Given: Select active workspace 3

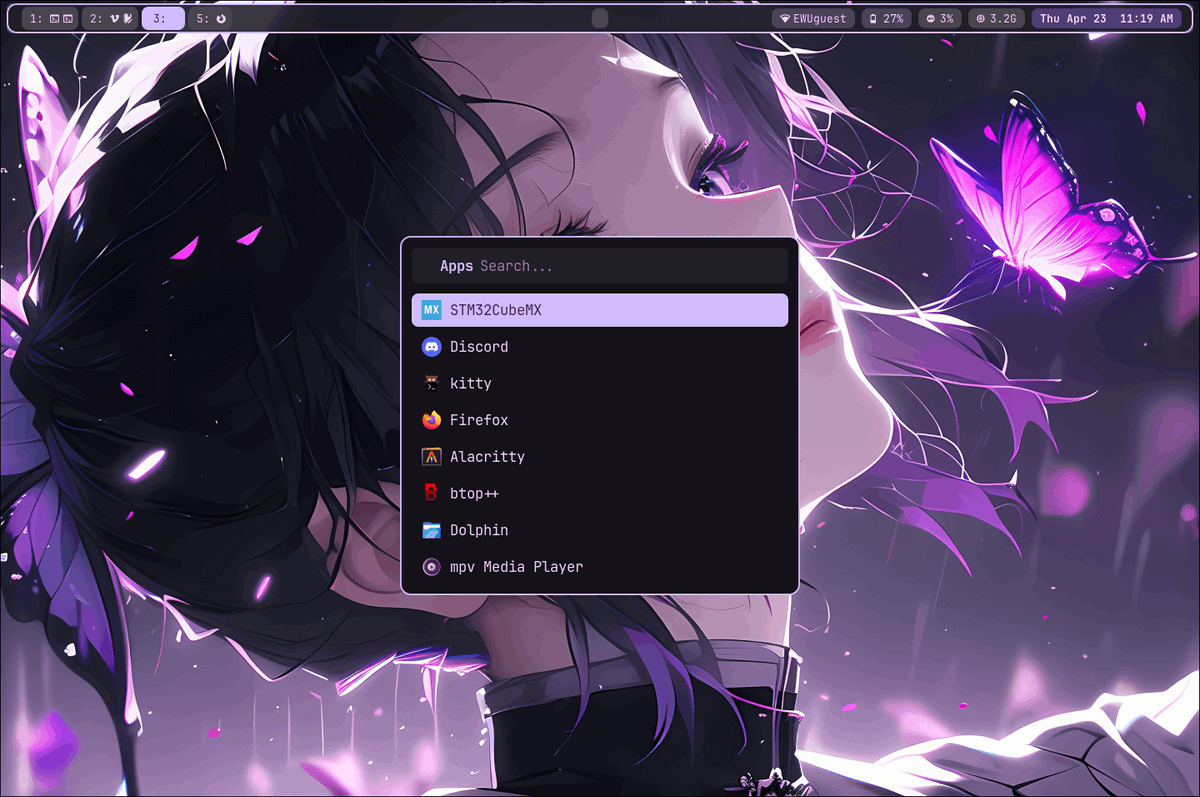Looking at the screenshot, I should [163, 18].
